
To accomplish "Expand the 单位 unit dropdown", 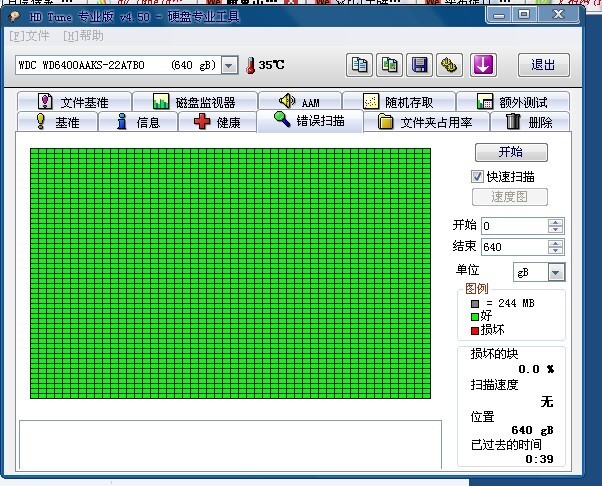I will click(556, 272).
